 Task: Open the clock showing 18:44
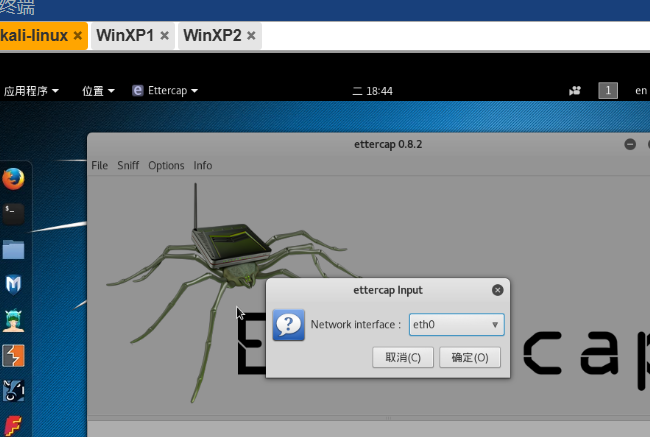tap(372, 91)
